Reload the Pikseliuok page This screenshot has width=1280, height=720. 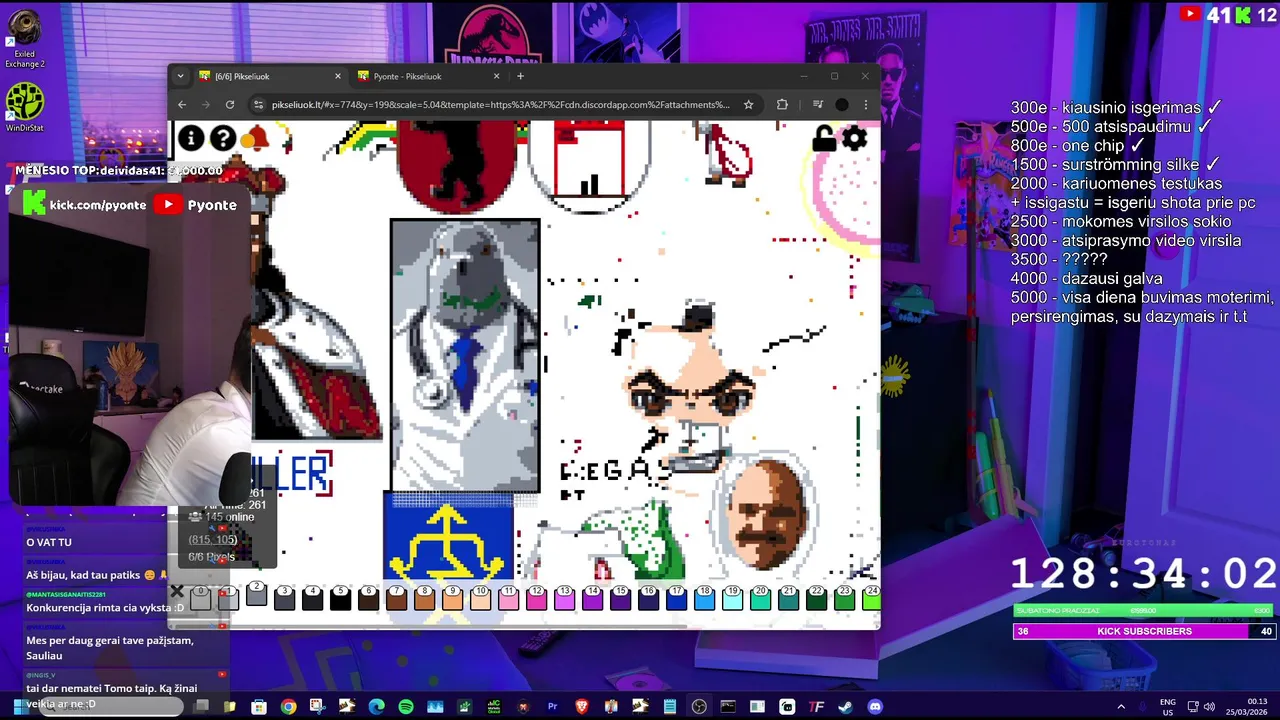click(x=230, y=104)
